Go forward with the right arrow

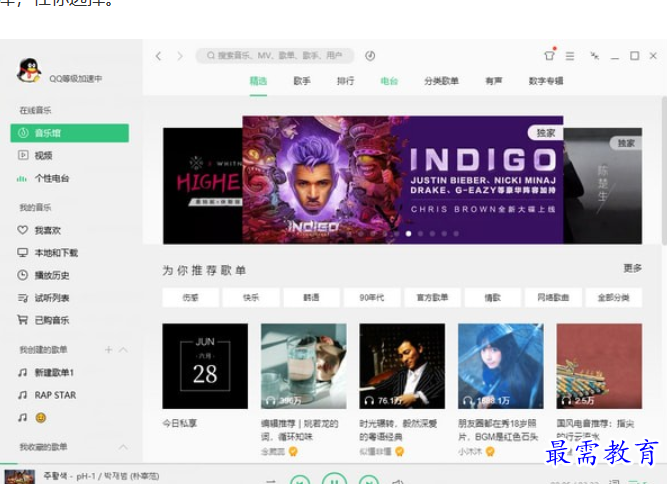(x=180, y=56)
